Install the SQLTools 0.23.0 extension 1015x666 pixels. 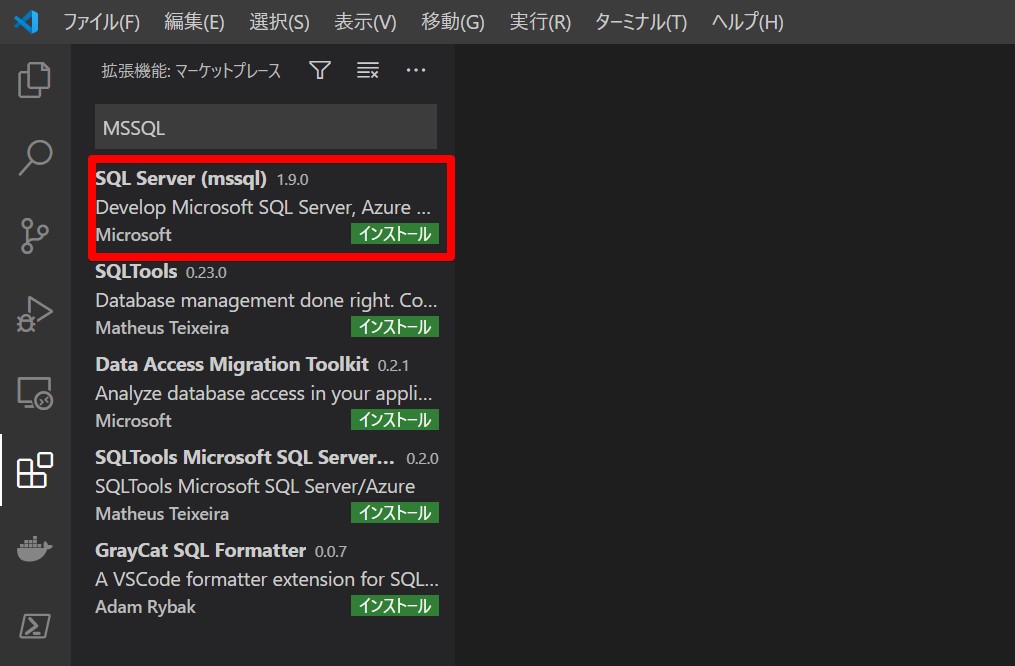pos(395,327)
